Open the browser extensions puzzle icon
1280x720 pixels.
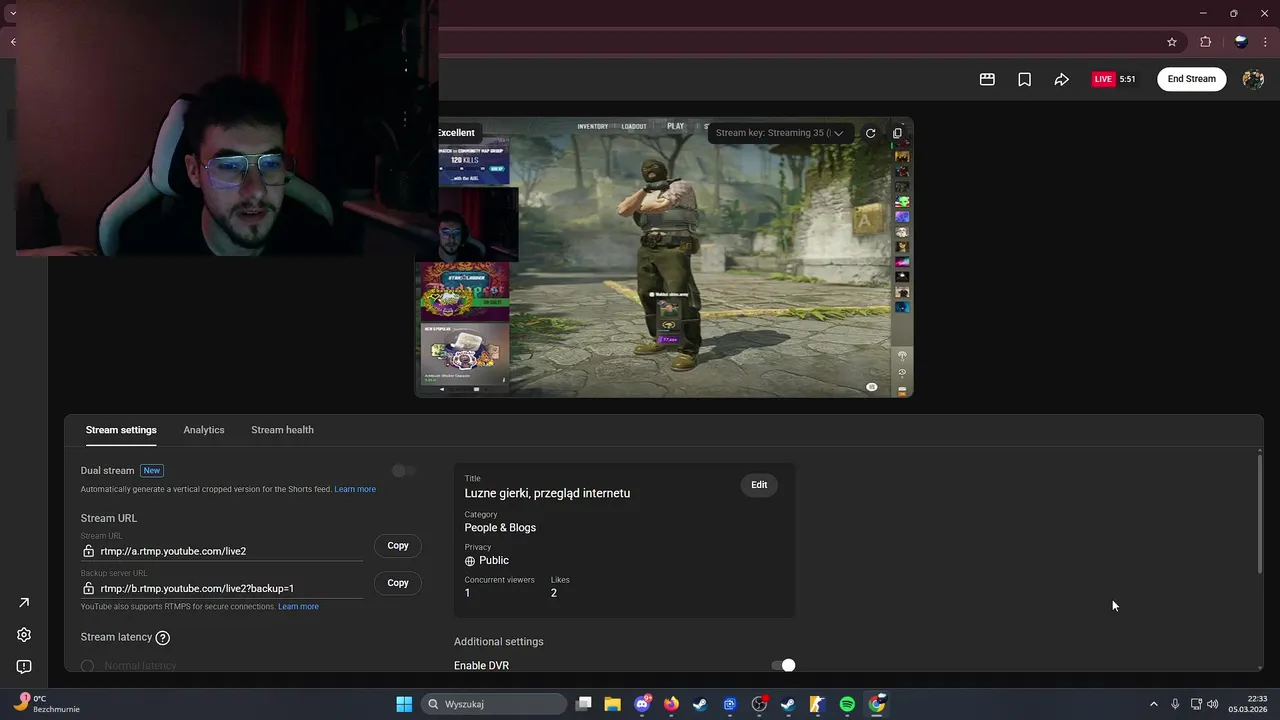click(1205, 42)
